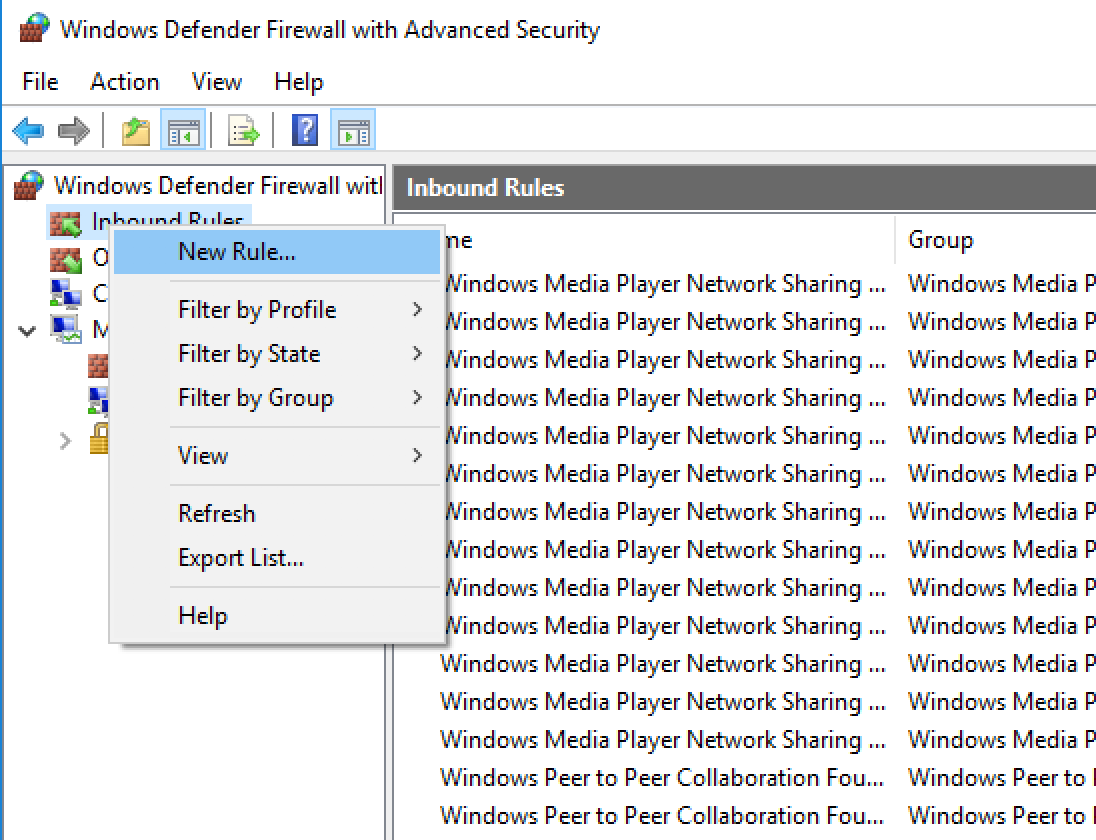Select Windows Defender Firewall root tree item

tap(217, 186)
